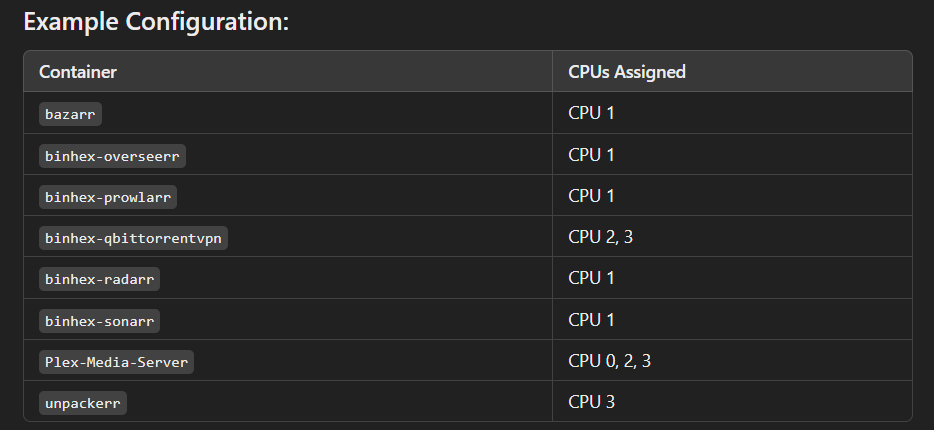This screenshot has height=430, width=934.
Task: Click CPU 1 value in binhex-prowlarr row
Action: tap(591, 196)
